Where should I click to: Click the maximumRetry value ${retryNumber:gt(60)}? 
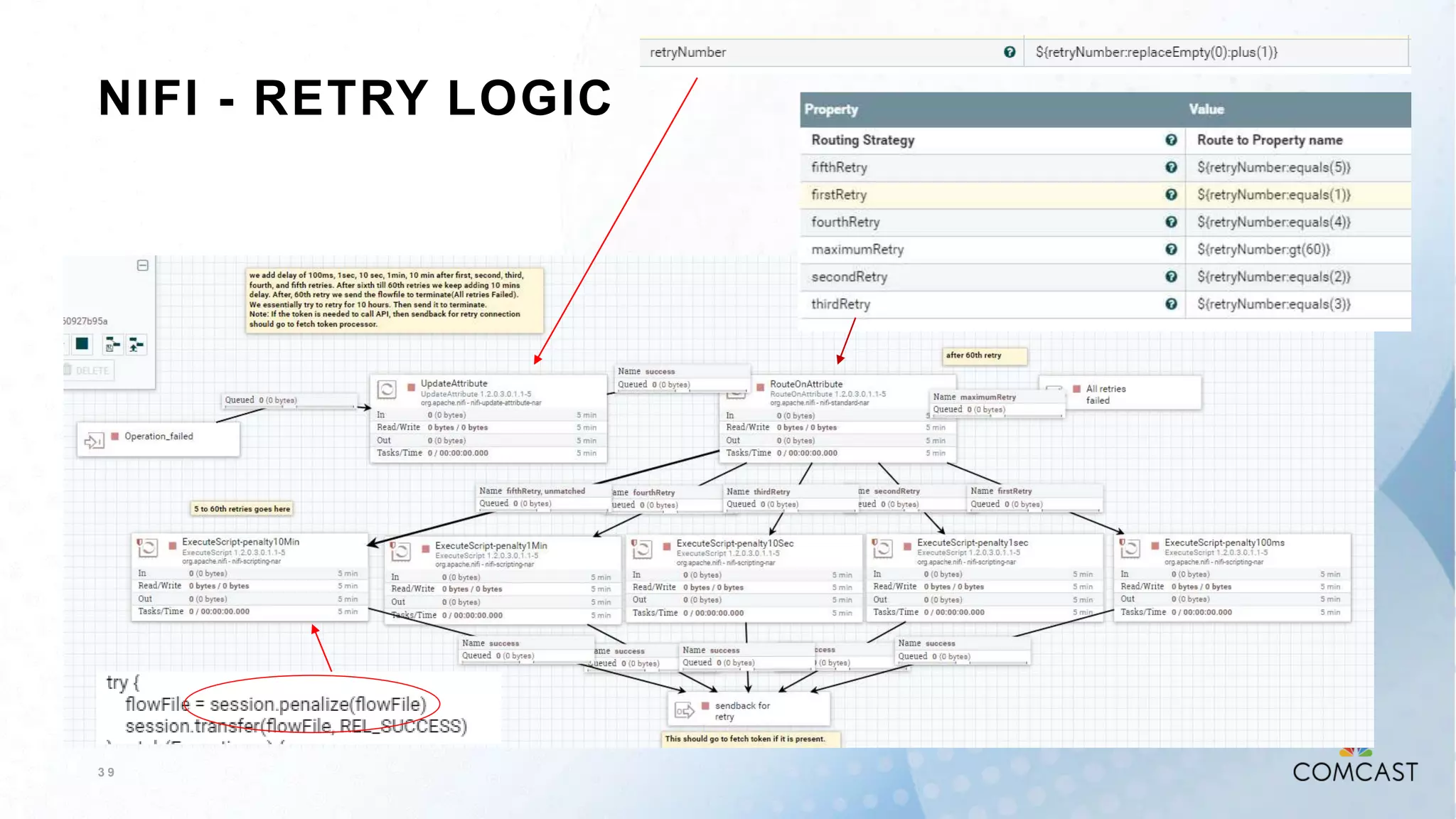click(x=1263, y=250)
